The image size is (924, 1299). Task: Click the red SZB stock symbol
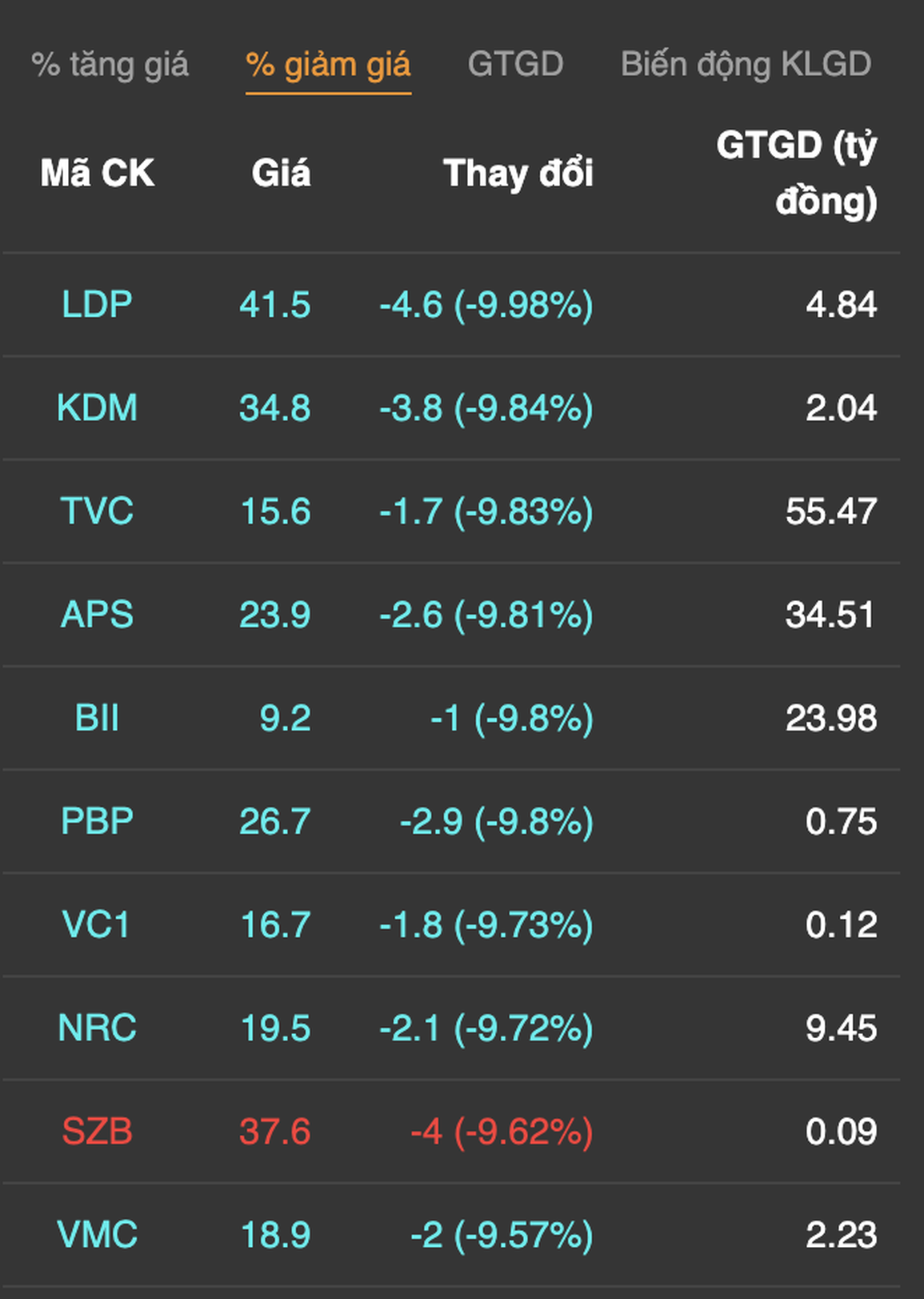[x=97, y=1131]
